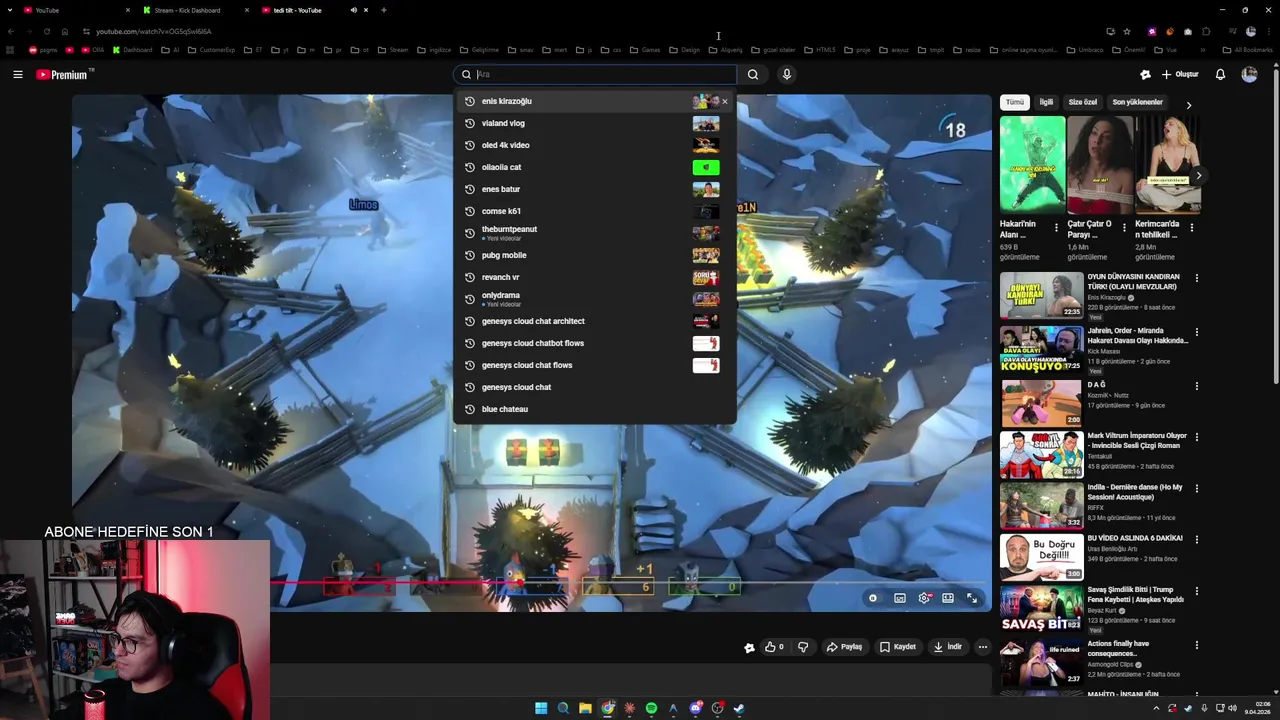Viewport: 1280px width, 720px height.
Task: Open options for the 'Hakari'nin Alanı' short
Action: tap(1056, 228)
